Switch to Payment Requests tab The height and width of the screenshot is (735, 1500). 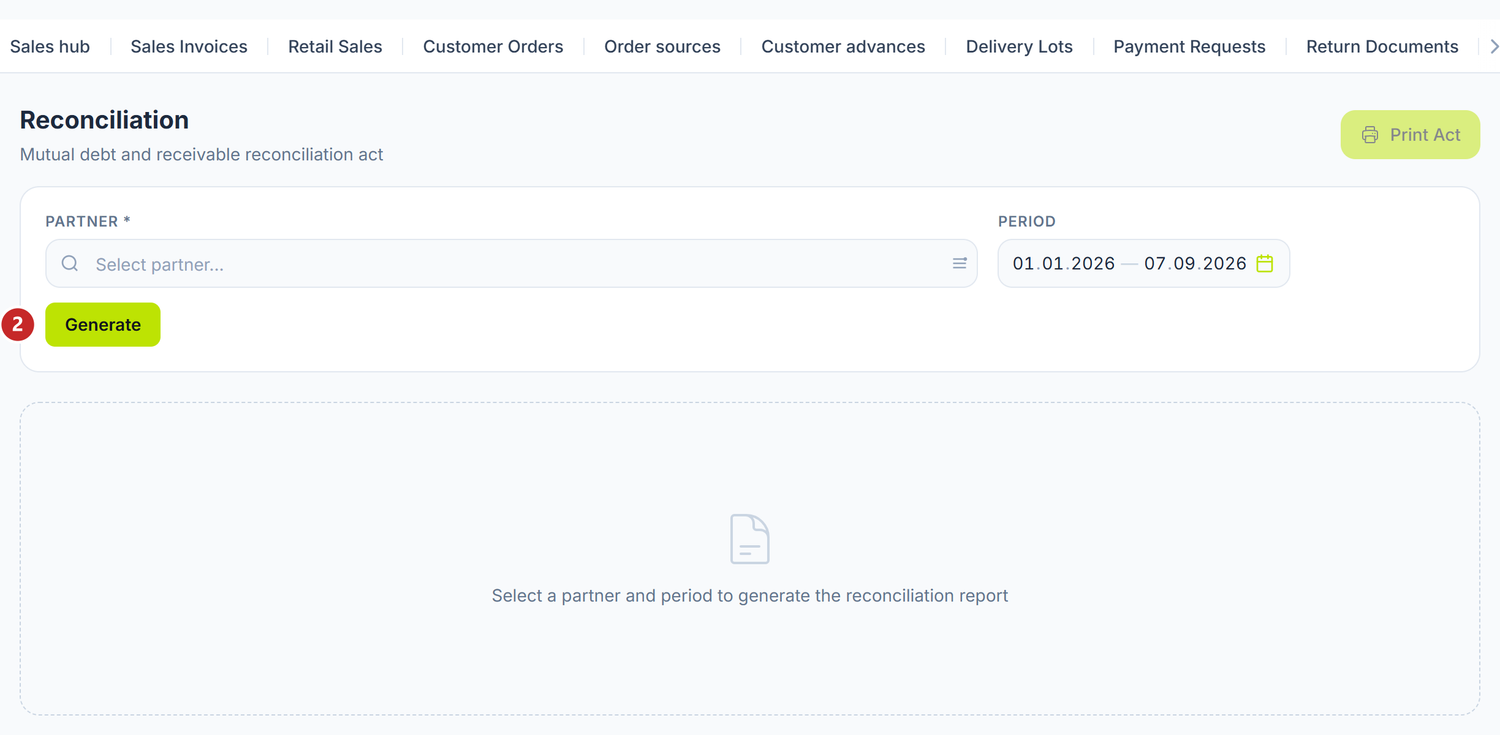click(x=1189, y=47)
